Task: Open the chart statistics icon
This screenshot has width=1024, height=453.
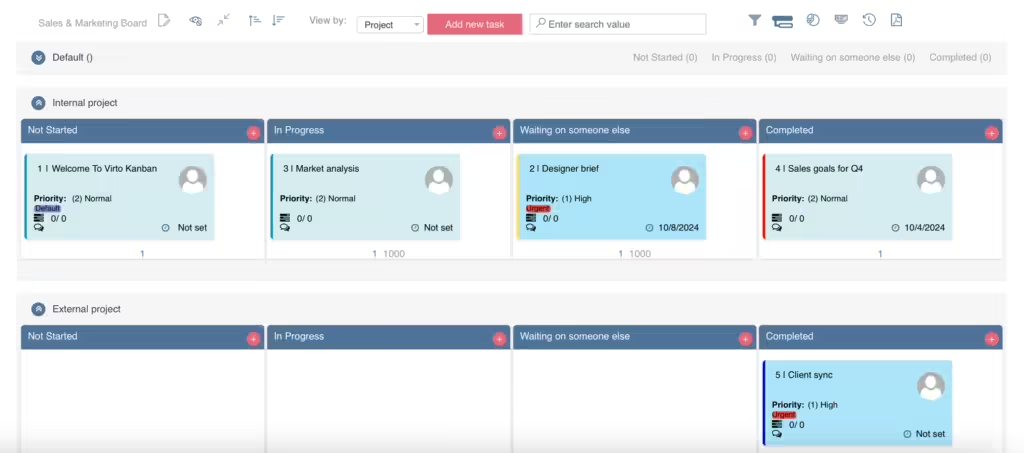Action: click(812, 20)
